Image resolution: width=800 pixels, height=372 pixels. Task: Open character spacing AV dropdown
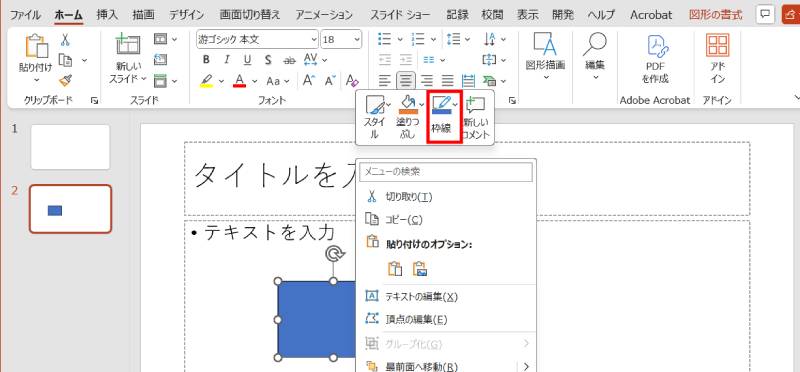click(314, 60)
